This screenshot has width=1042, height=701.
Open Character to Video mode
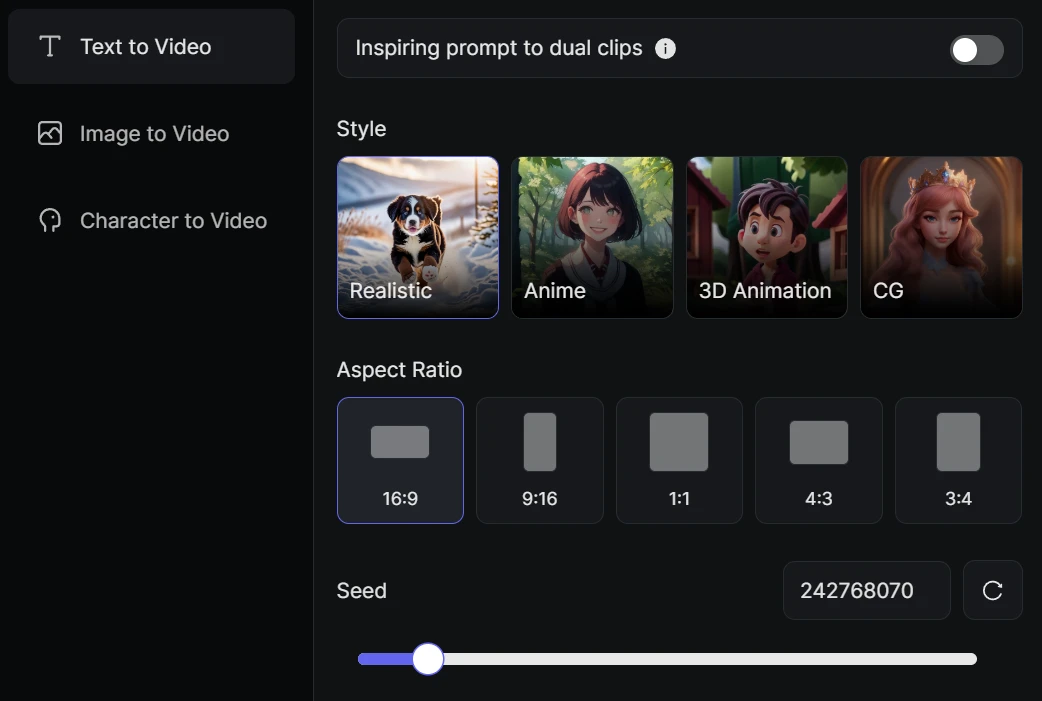click(x=151, y=221)
